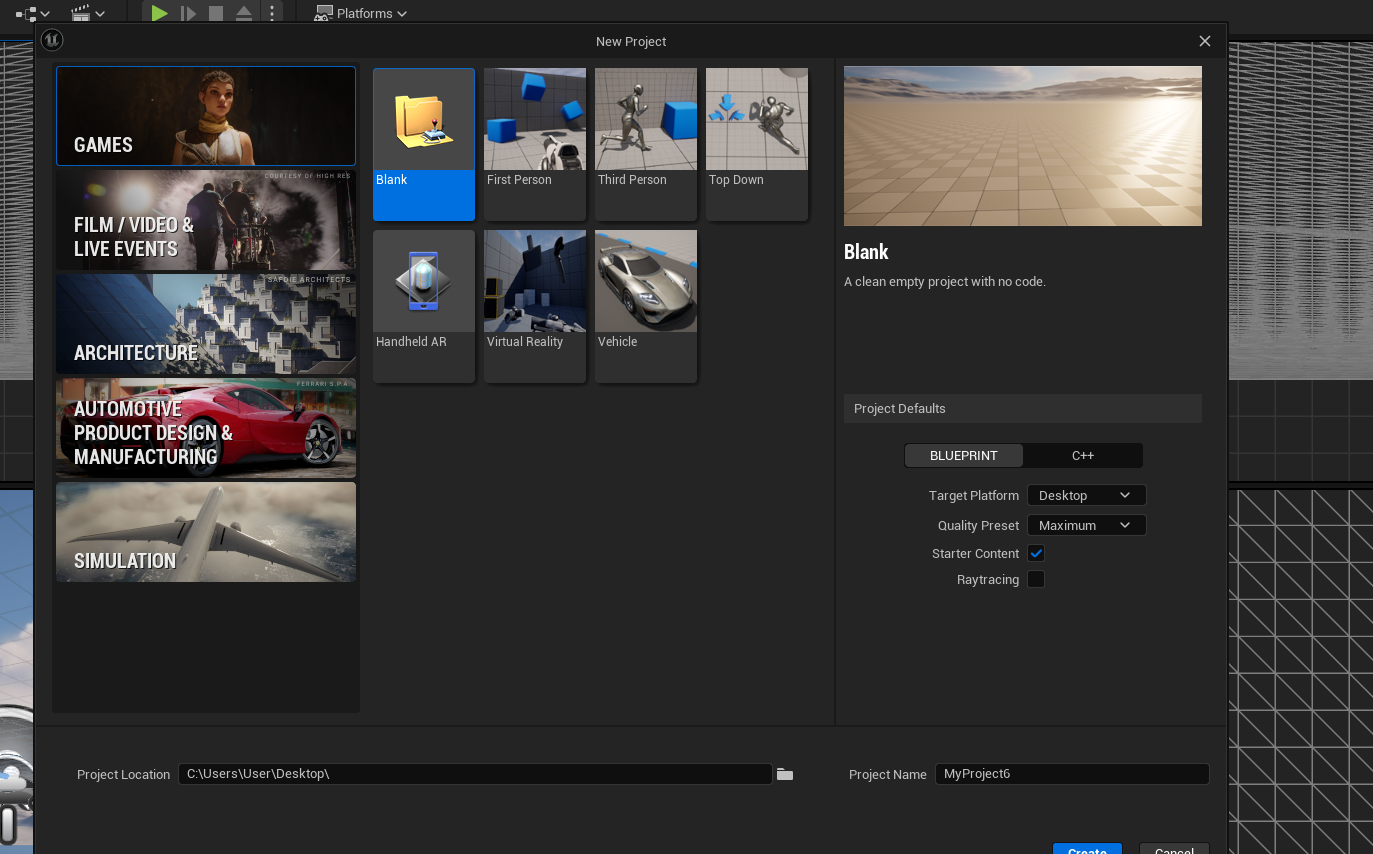1373x854 pixels.
Task: Select the Blank template folder icon
Action: tap(424, 120)
